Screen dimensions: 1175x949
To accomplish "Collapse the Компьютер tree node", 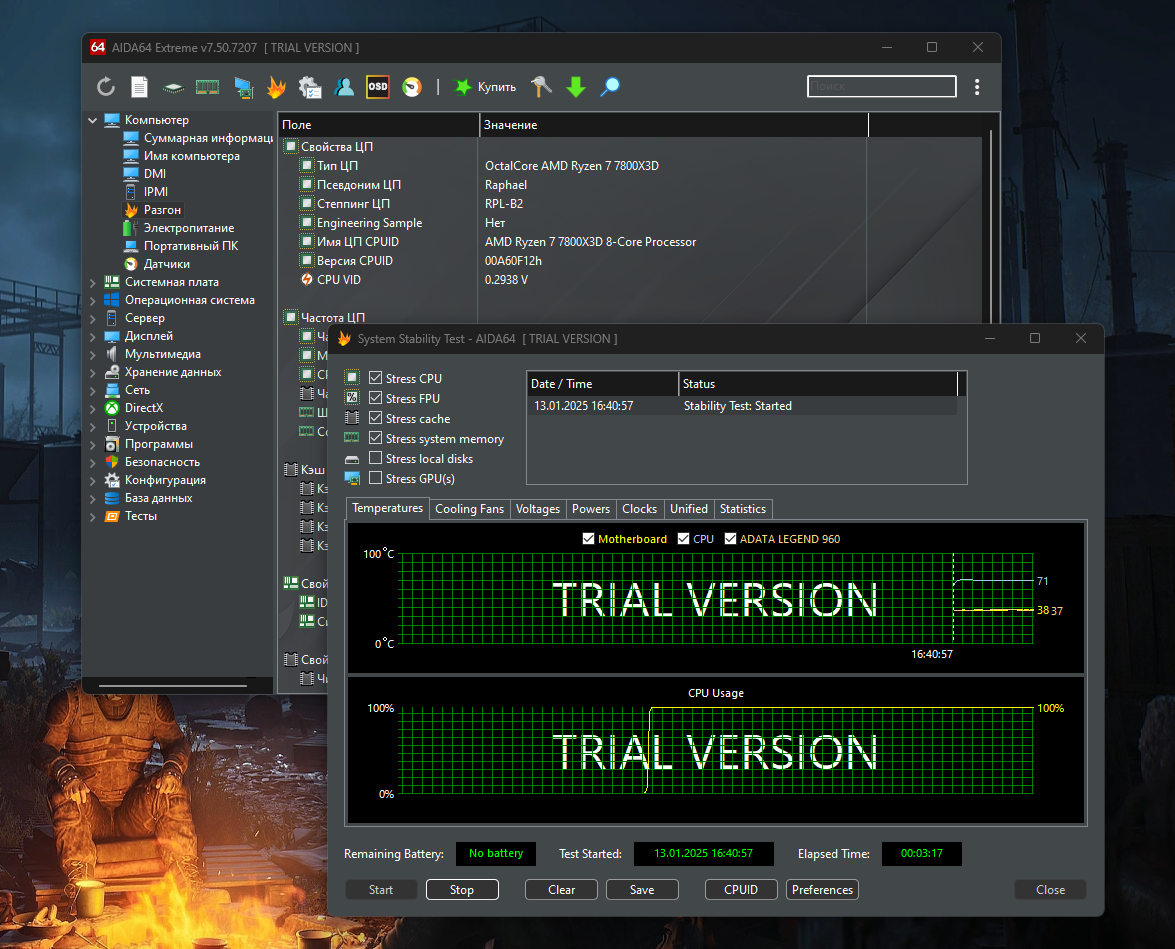I will pyautogui.click(x=93, y=120).
